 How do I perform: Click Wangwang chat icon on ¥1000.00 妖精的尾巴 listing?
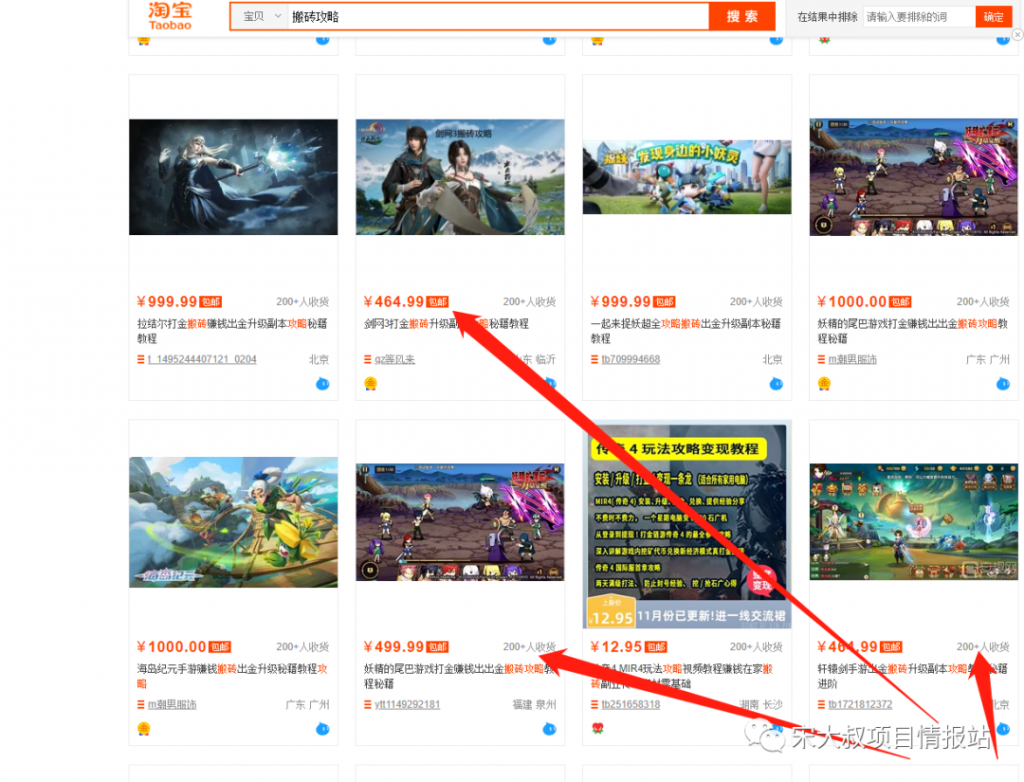(1003, 383)
